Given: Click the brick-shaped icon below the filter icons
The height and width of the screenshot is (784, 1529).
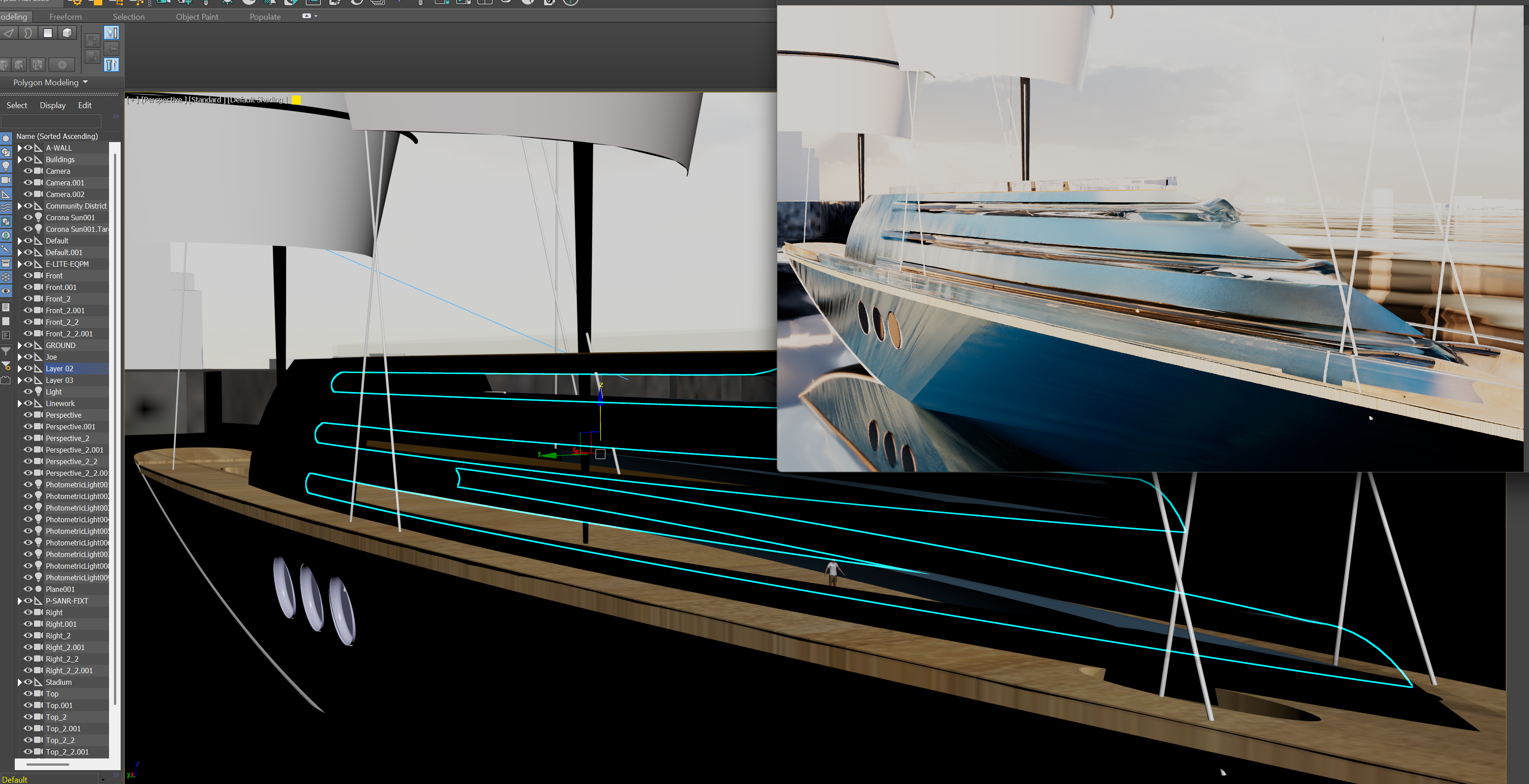Looking at the screenshot, I should (x=6, y=380).
